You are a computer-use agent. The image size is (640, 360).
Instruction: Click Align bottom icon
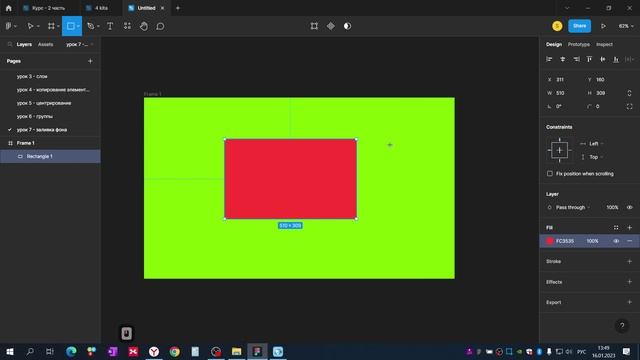(616, 59)
